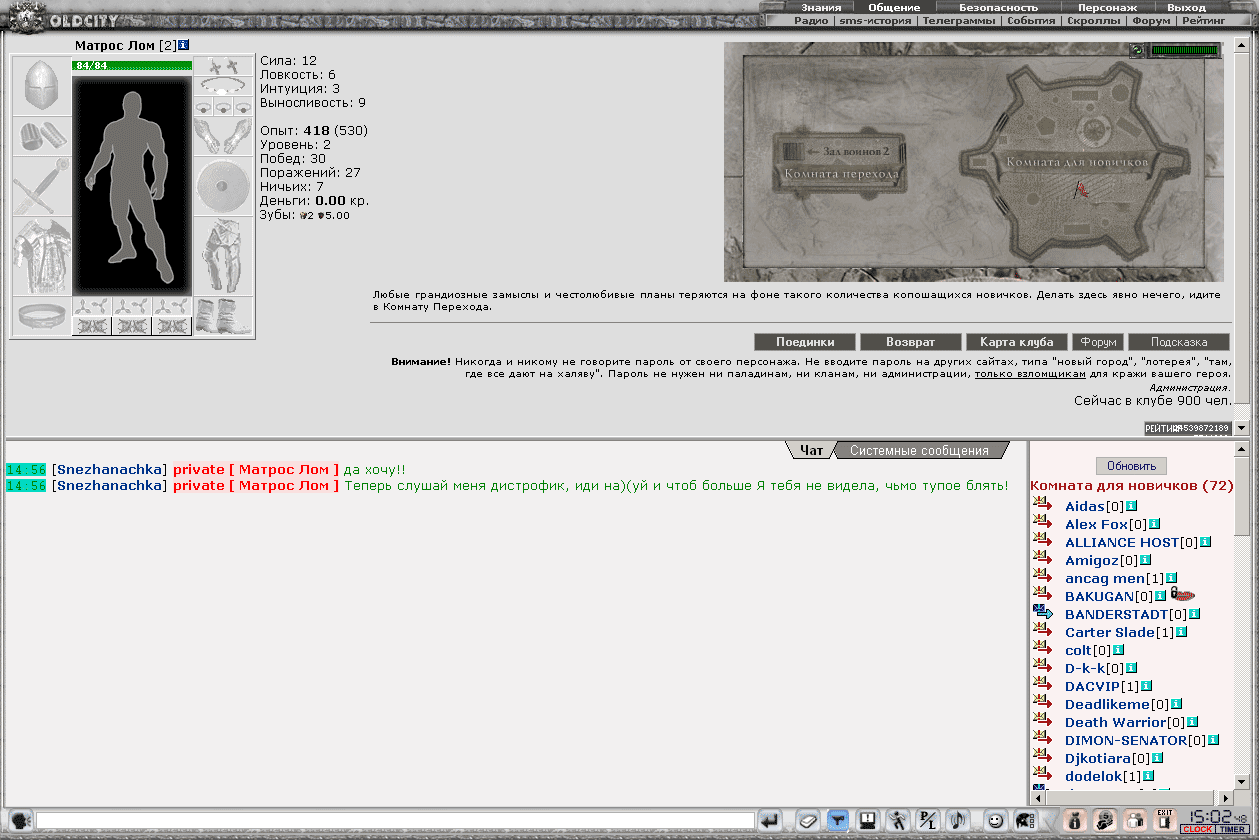
Task: Toggle the chat filter funnel button
Action: tap(837, 821)
